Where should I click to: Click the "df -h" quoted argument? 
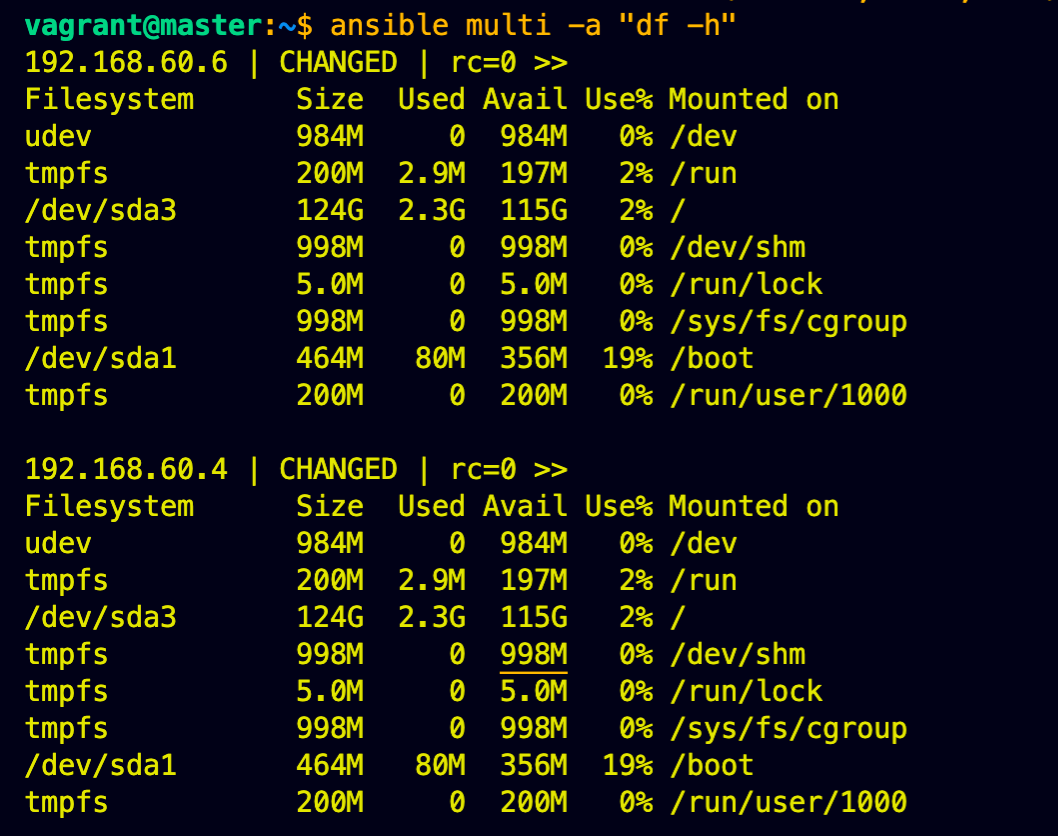point(677,26)
